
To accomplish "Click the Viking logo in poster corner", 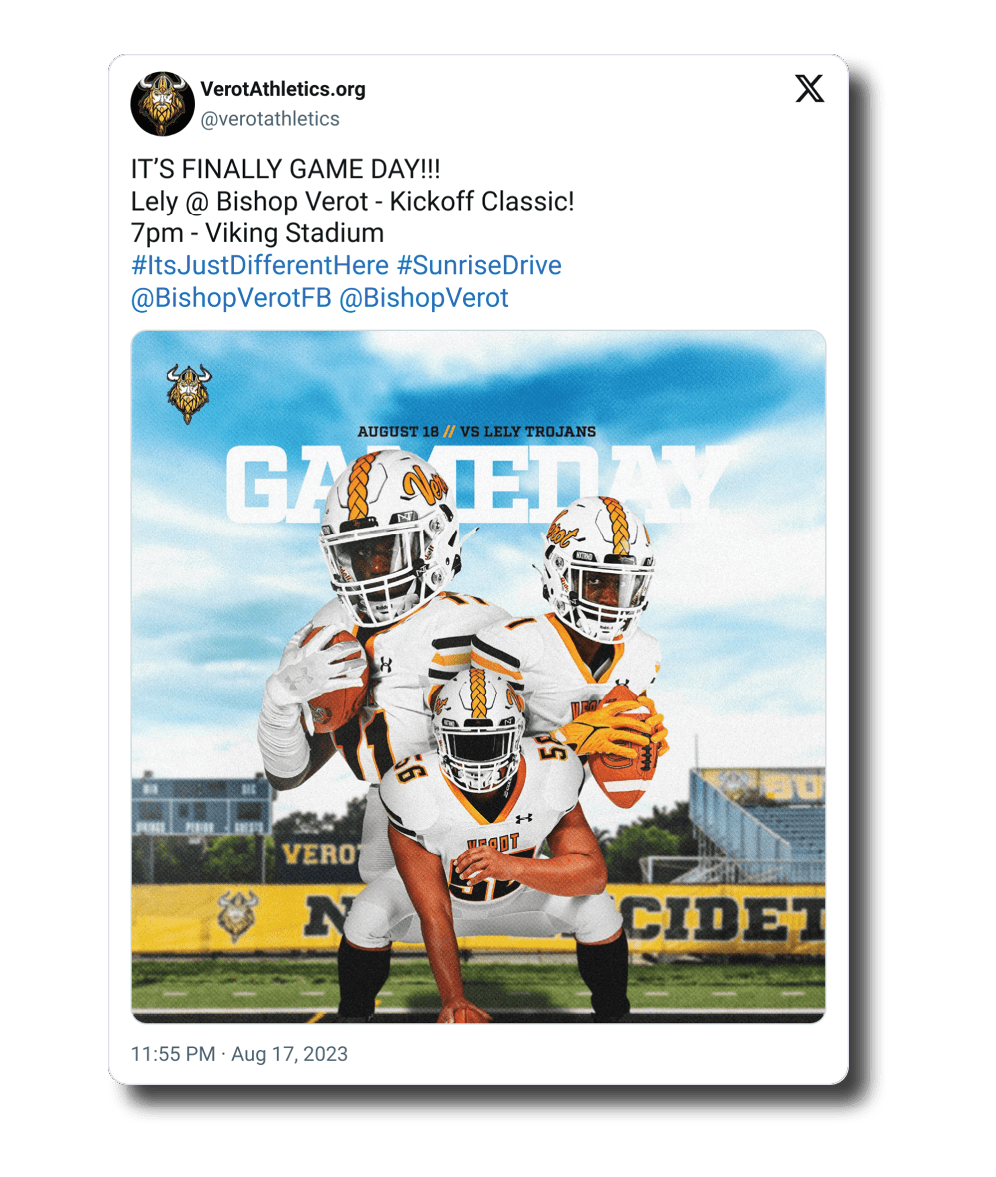I will click(x=188, y=393).
